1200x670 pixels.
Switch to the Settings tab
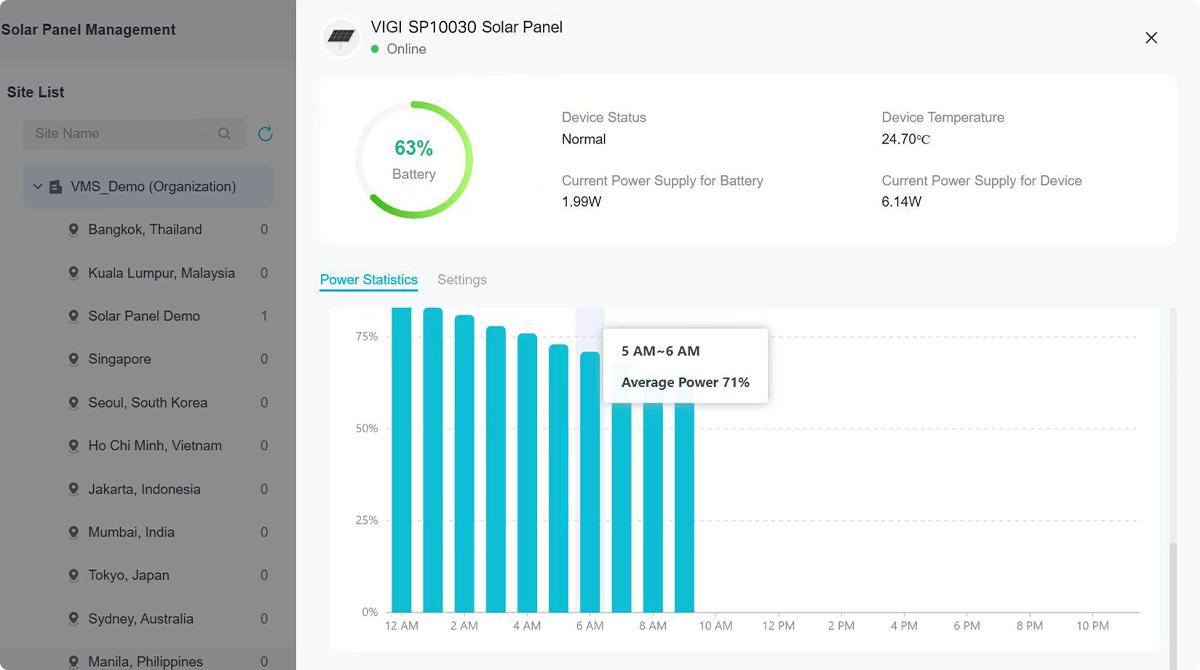pos(462,280)
